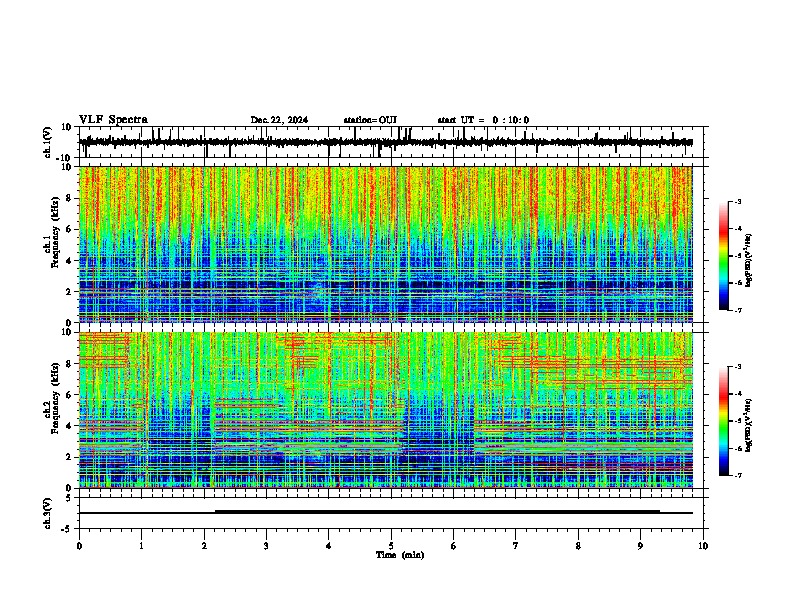792x612 pixels.
Task: Click the thick raised segment of ch.3 trace
Action: tap(437, 512)
